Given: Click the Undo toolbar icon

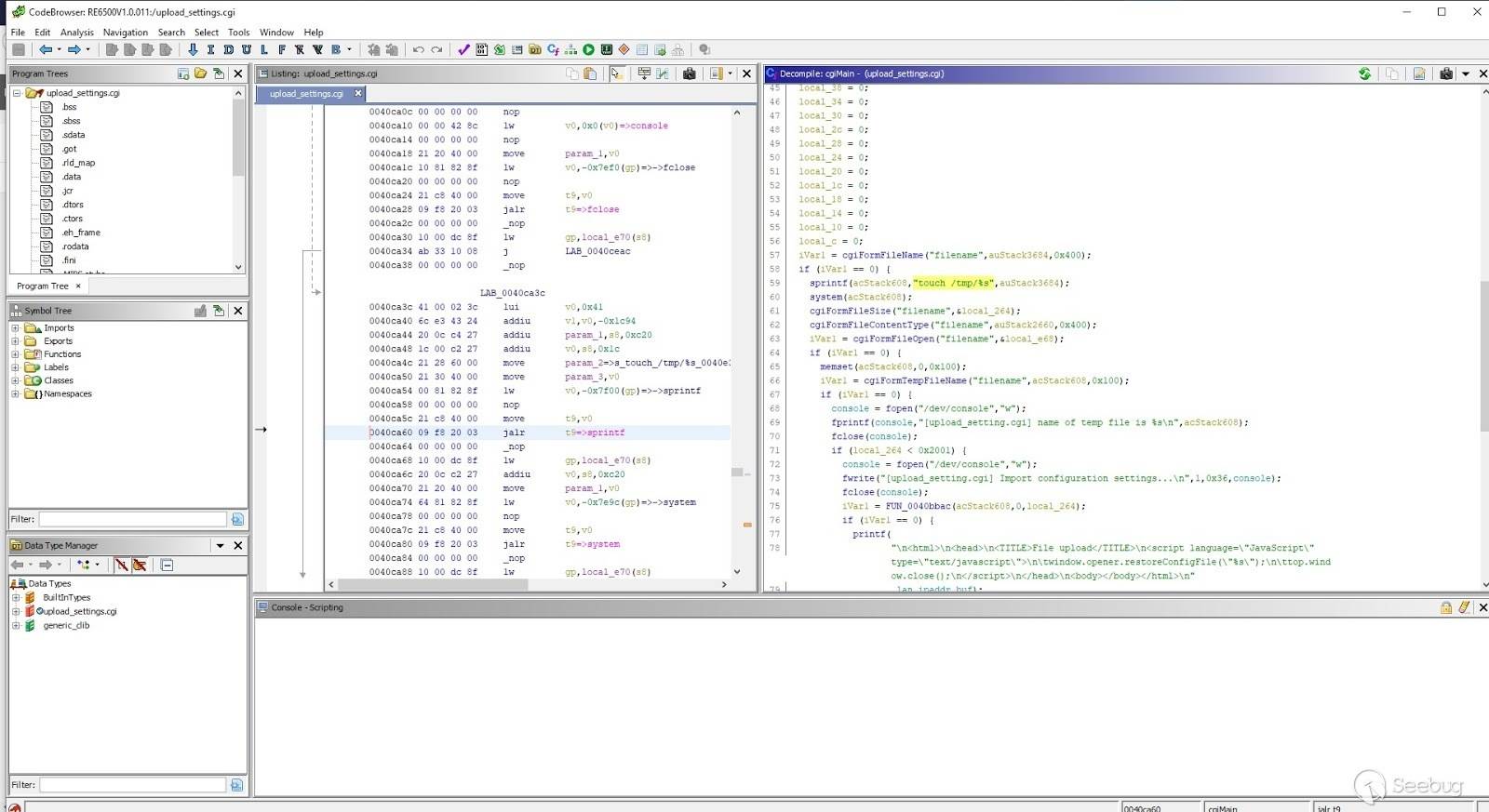Looking at the screenshot, I should tap(419, 50).
